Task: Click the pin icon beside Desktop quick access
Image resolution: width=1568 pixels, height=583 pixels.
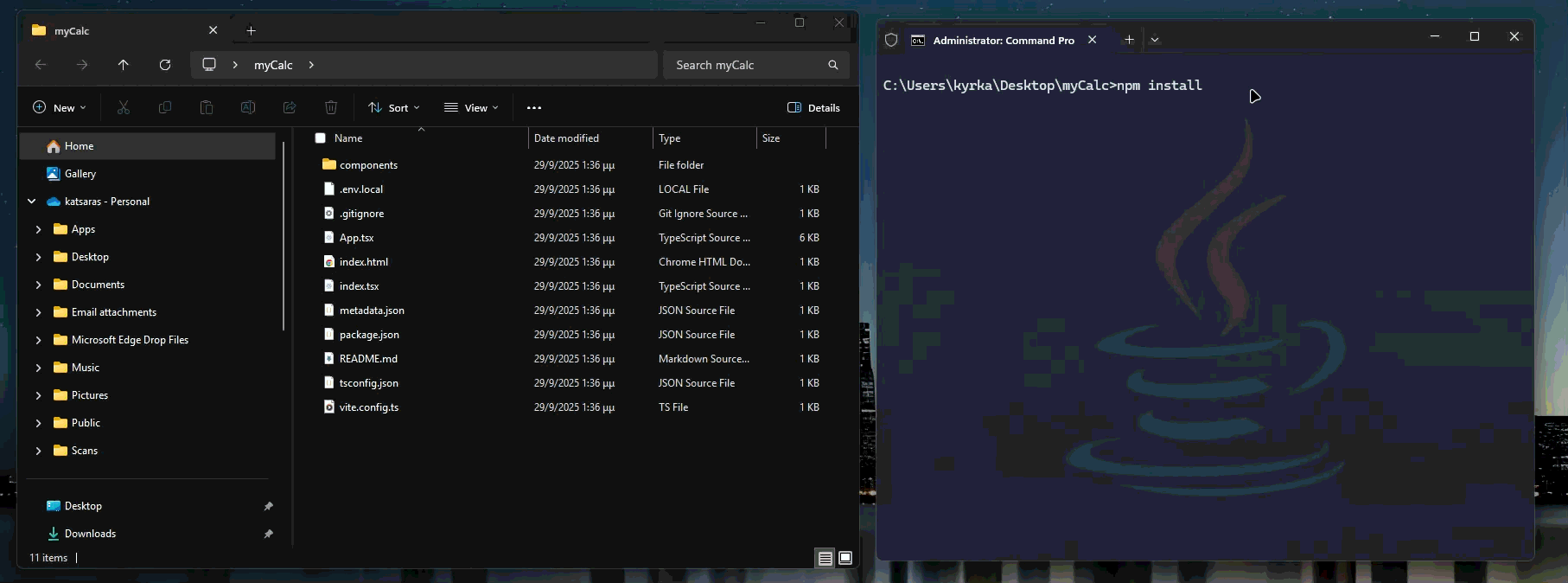Action: 269,506
